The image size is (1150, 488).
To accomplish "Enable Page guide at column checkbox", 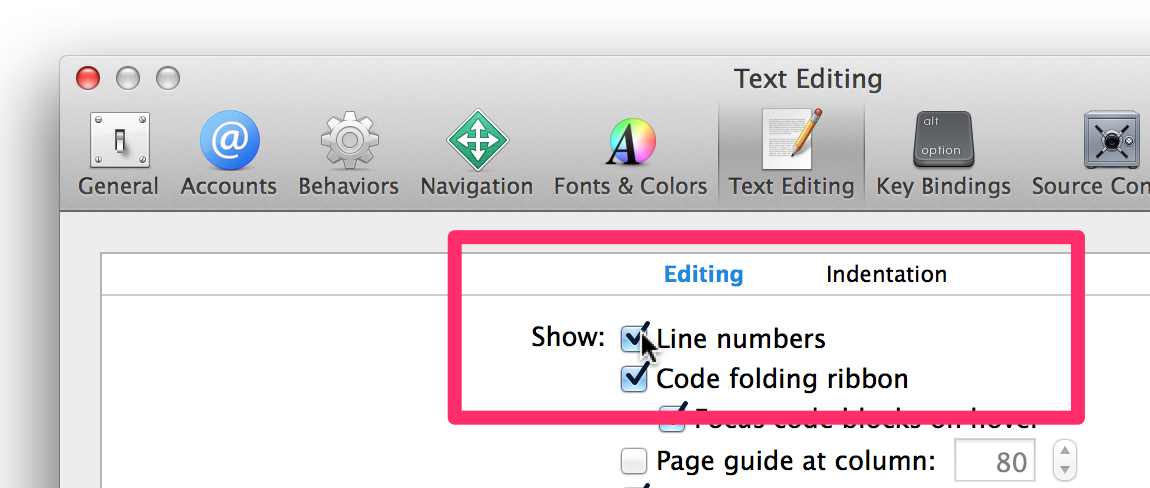I will pyautogui.click(x=634, y=461).
